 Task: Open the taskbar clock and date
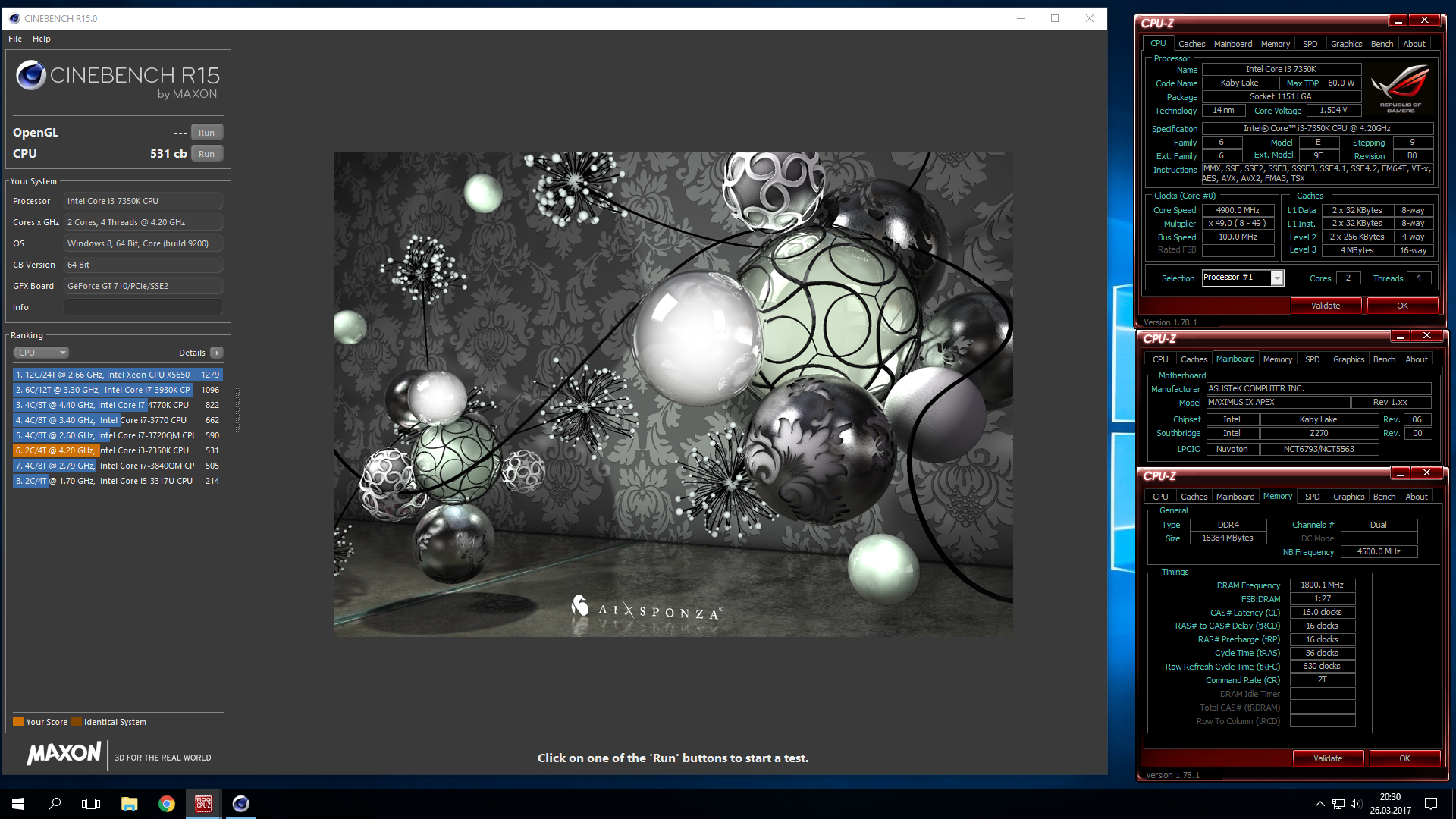tap(1390, 804)
